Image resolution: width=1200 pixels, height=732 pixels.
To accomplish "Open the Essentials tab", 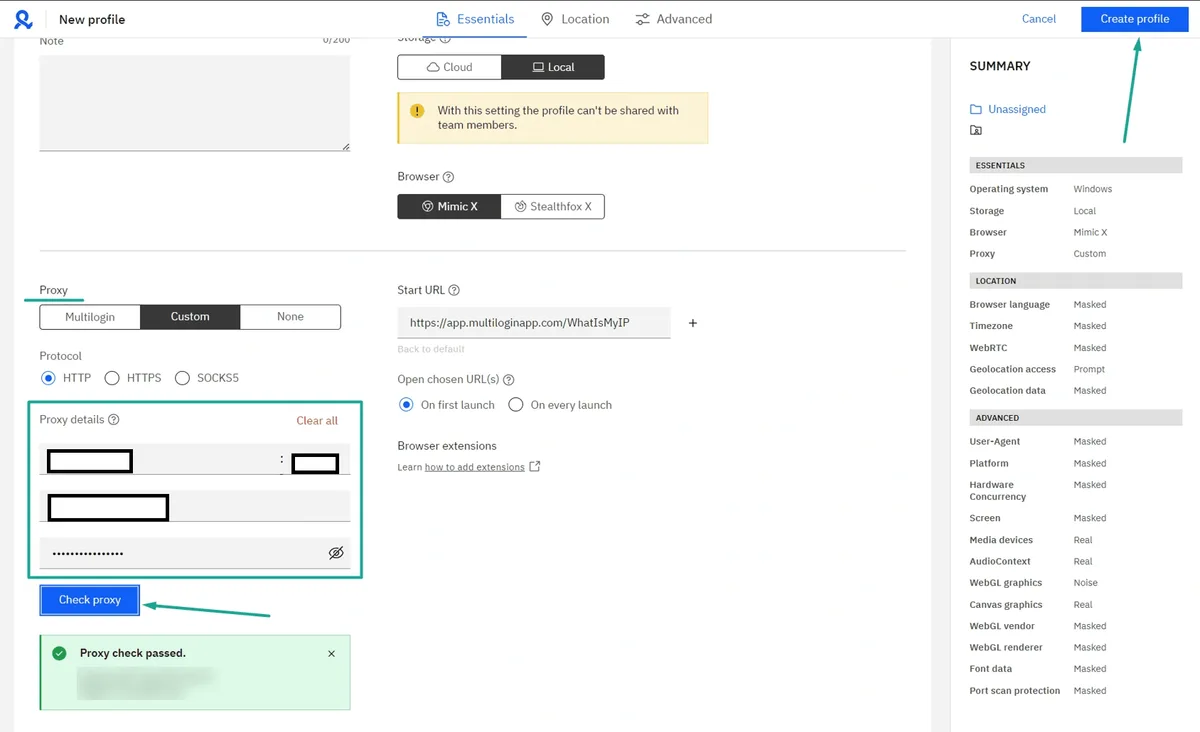I will [x=476, y=19].
